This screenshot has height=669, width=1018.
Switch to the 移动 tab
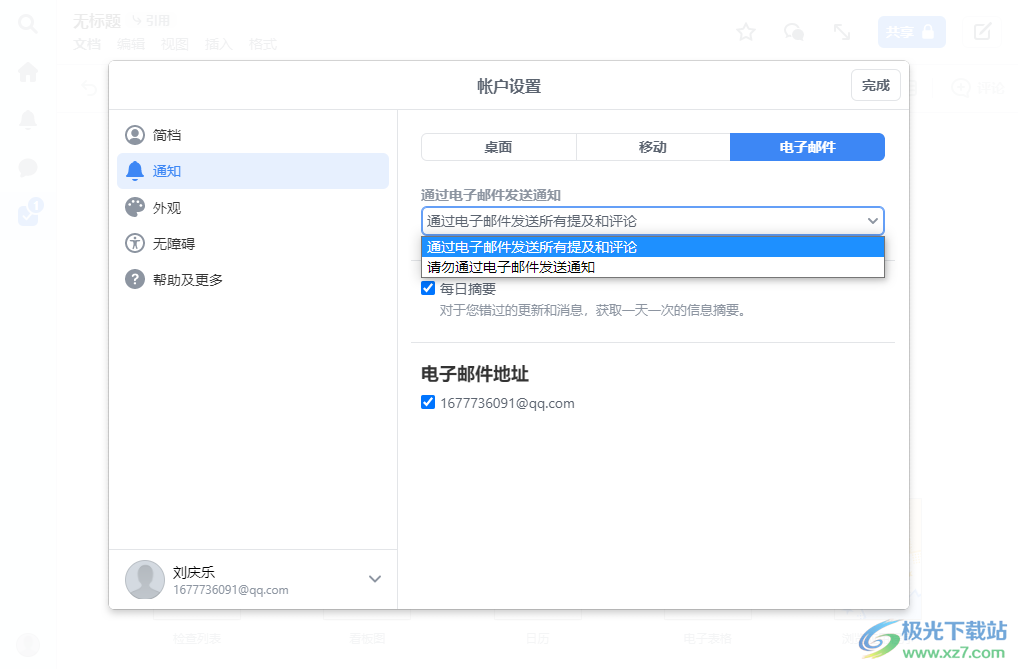click(x=652, y=147)
